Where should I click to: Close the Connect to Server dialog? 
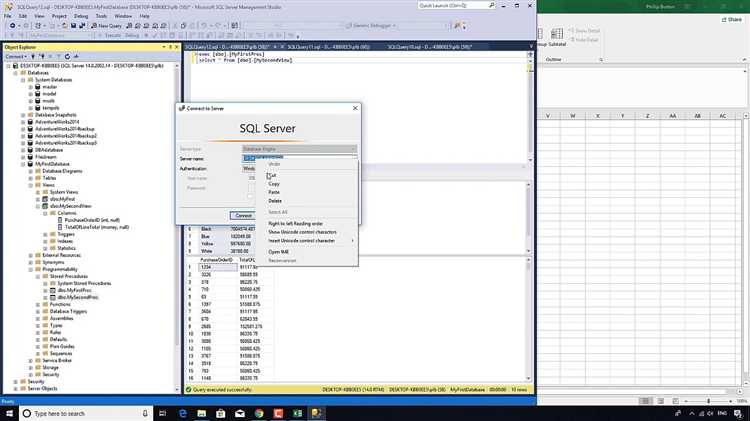(354, 107)
